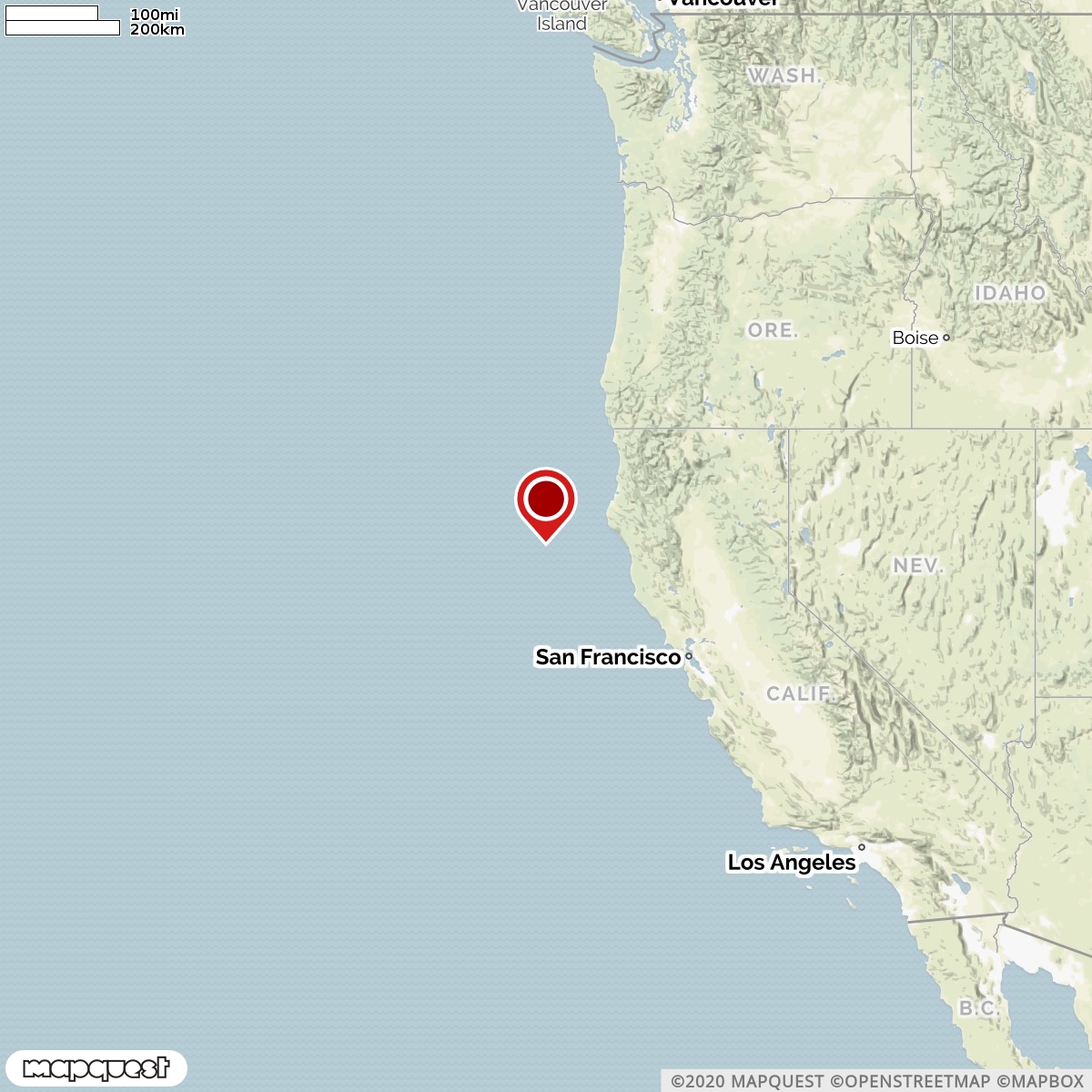This screenshot has height=1092, width=1092.
Task: Click the 200km scale bar
Action: (63, 28)
